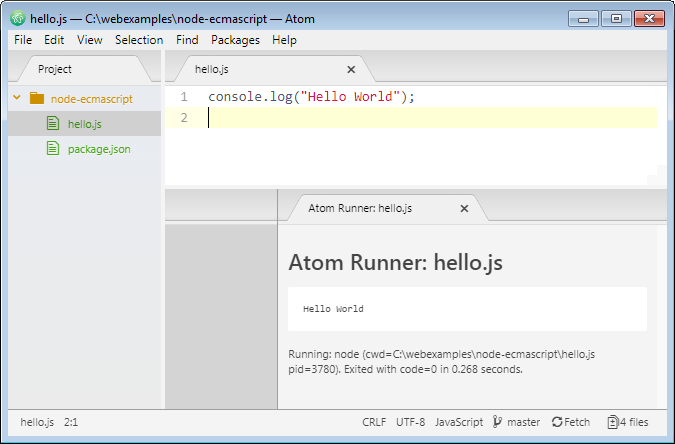Open package.json from the project tree
The width and height of the screenshot is (675, 444).
click(x=99, y=149)
